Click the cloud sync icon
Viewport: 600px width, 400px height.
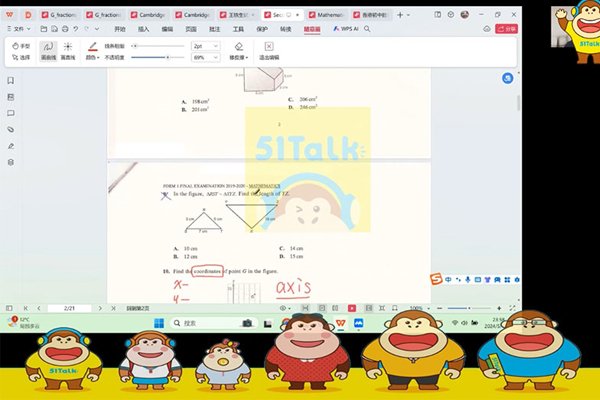(x=487, y=29)
